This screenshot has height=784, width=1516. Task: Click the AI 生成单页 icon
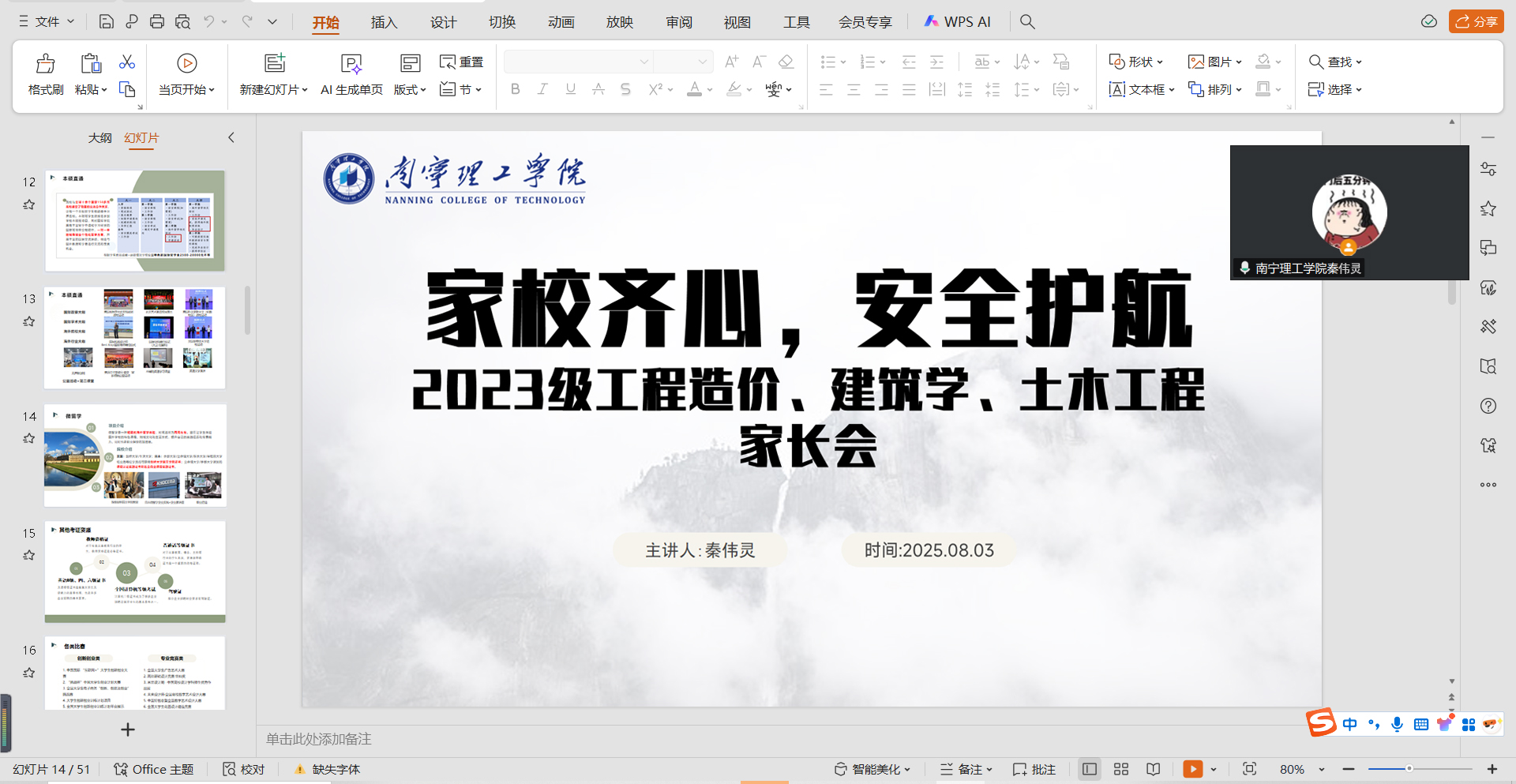click(x=351, y=64)
